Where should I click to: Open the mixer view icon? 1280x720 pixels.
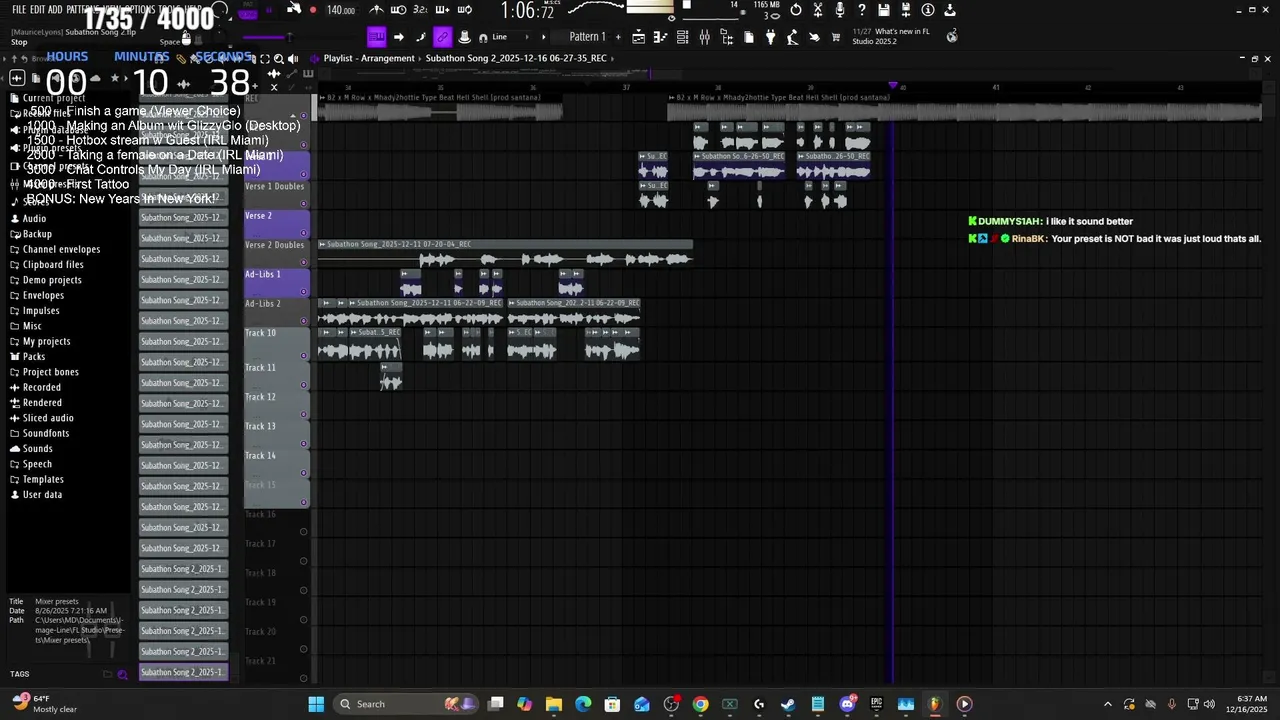(x=704, y=37)
